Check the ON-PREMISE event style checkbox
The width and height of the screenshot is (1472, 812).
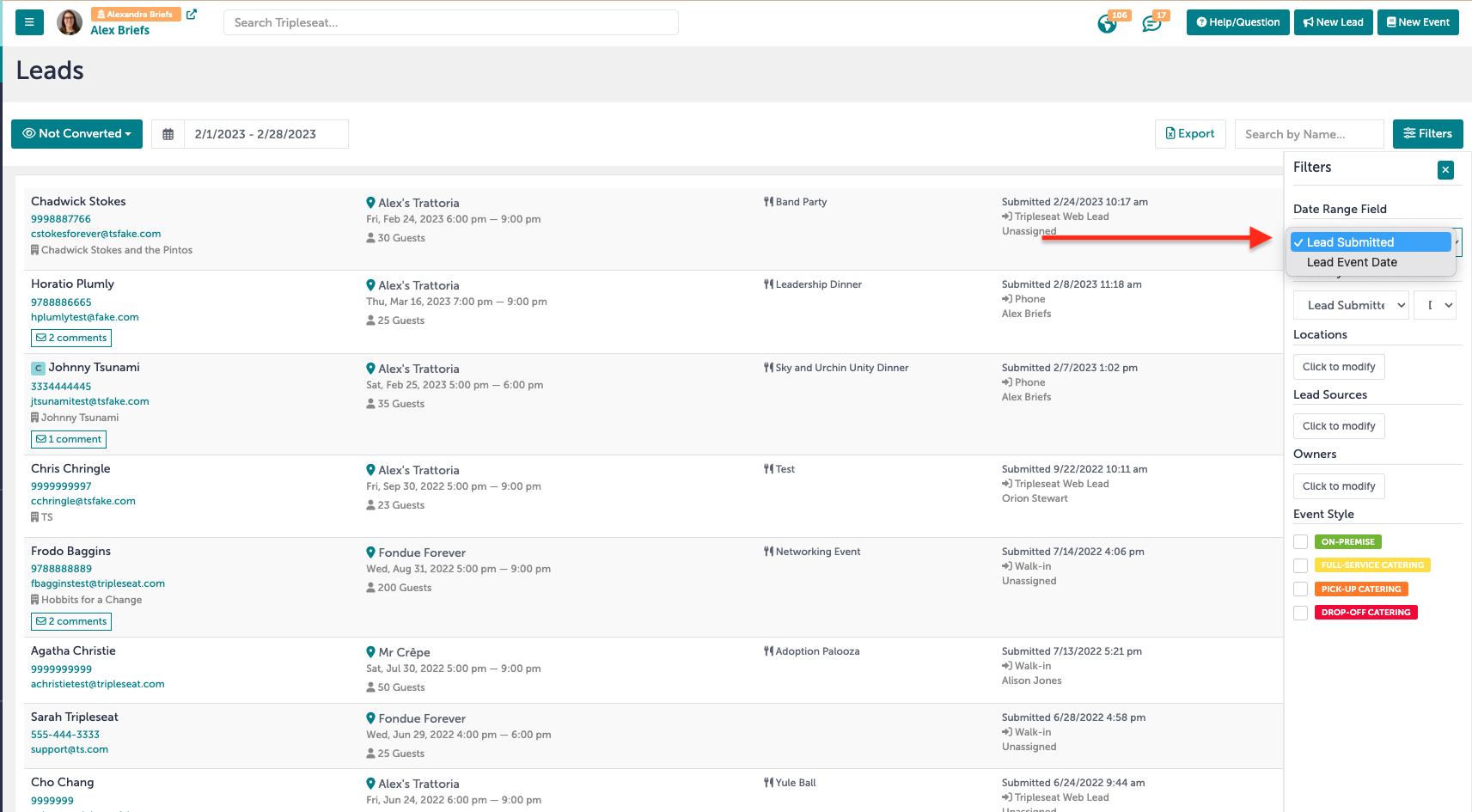[1301, 542]
